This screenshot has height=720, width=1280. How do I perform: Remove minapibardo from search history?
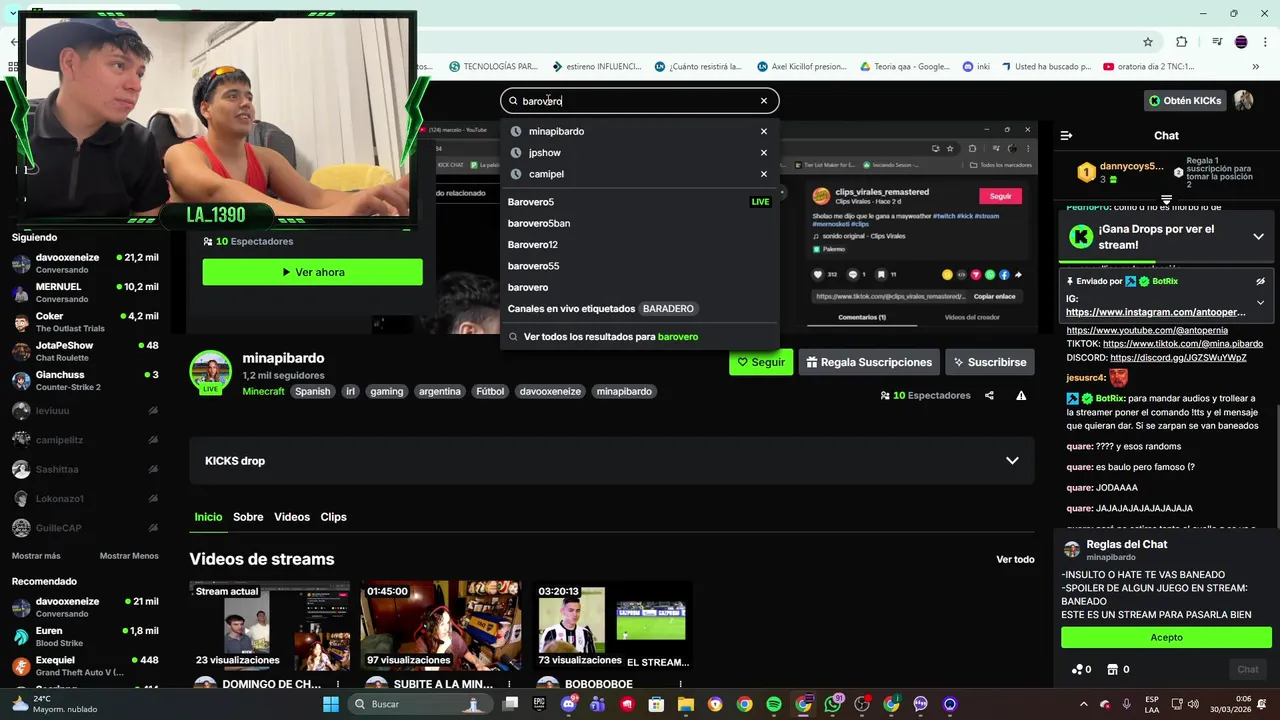coord(764,131)
